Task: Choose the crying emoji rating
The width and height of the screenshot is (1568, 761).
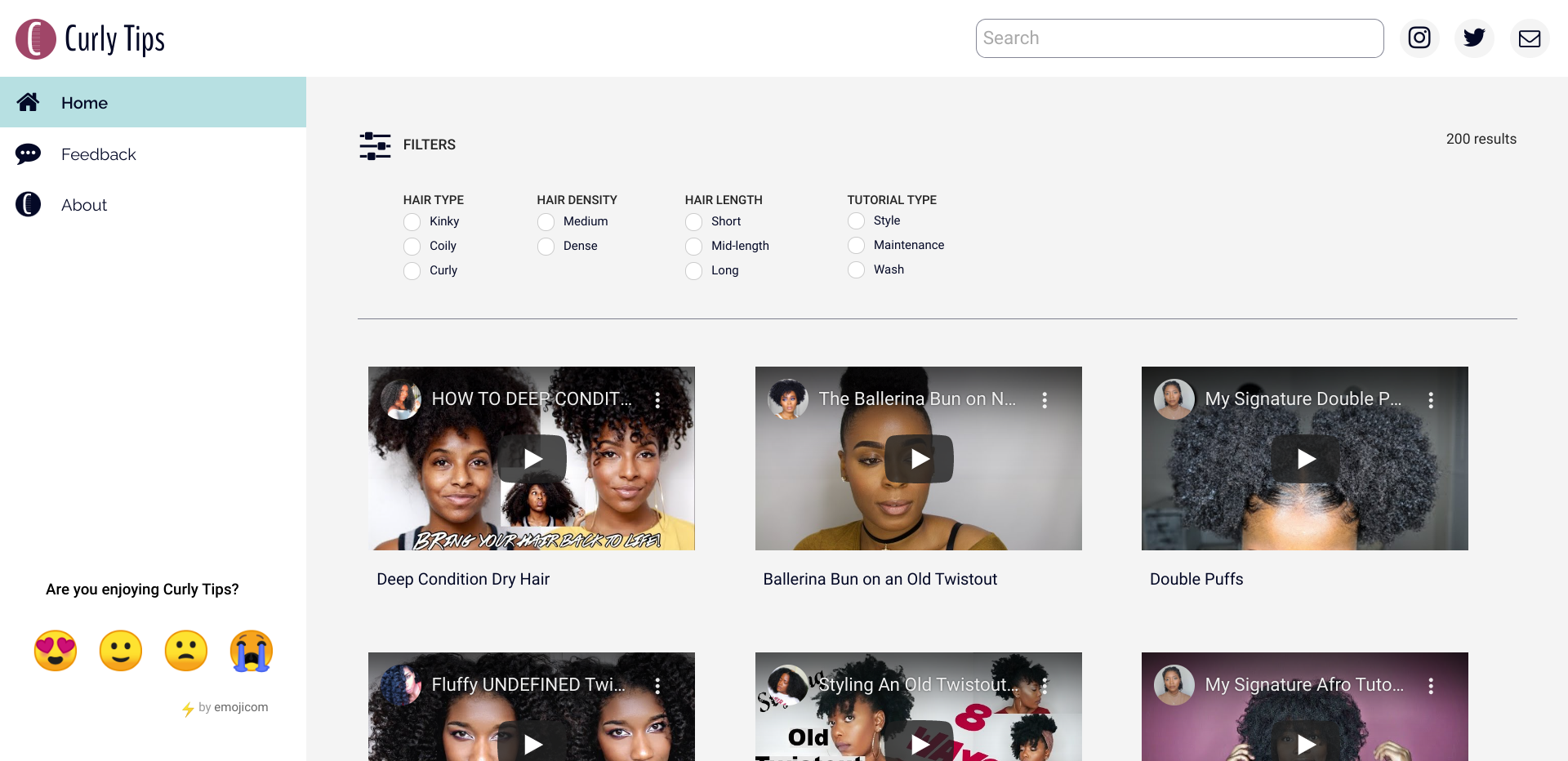Action: [252, 651]
